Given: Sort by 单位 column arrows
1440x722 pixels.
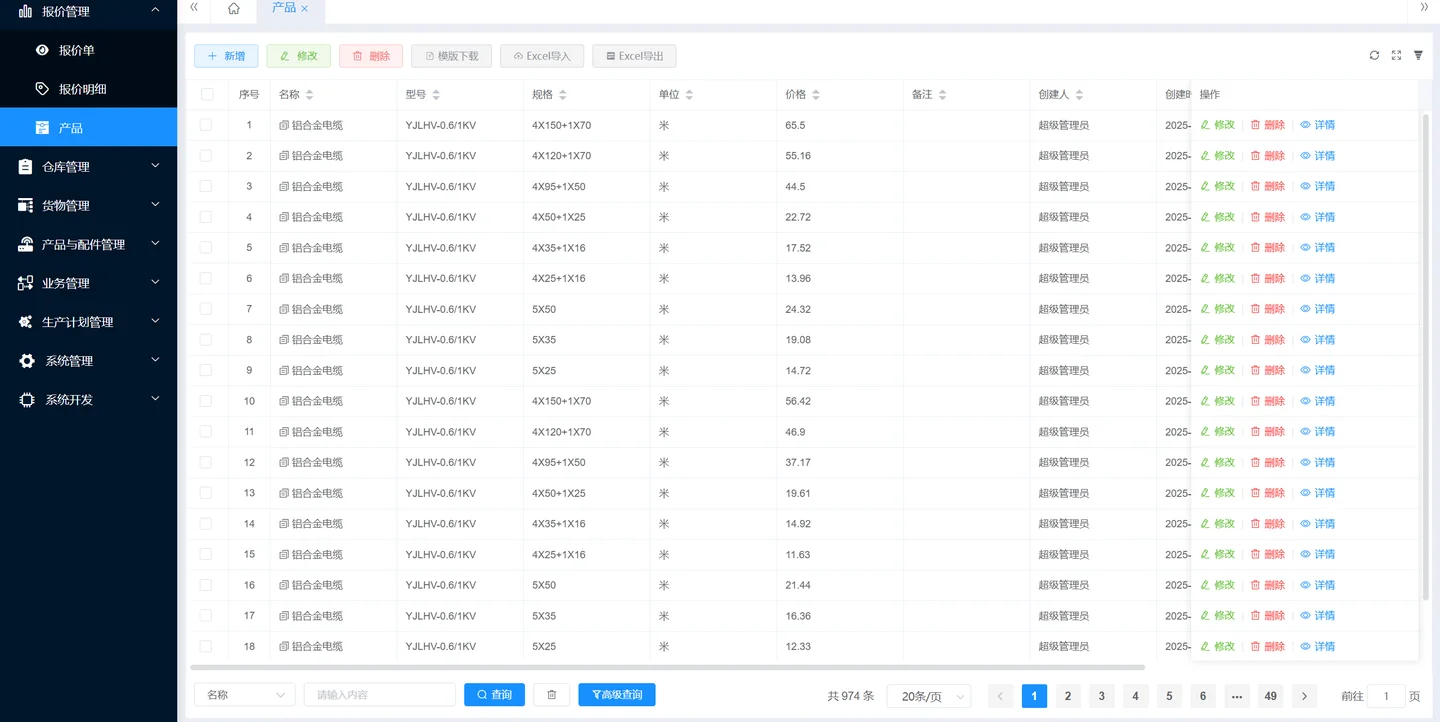Looking at the screenshot, I should pyautogui.click(x=689, y=95).
